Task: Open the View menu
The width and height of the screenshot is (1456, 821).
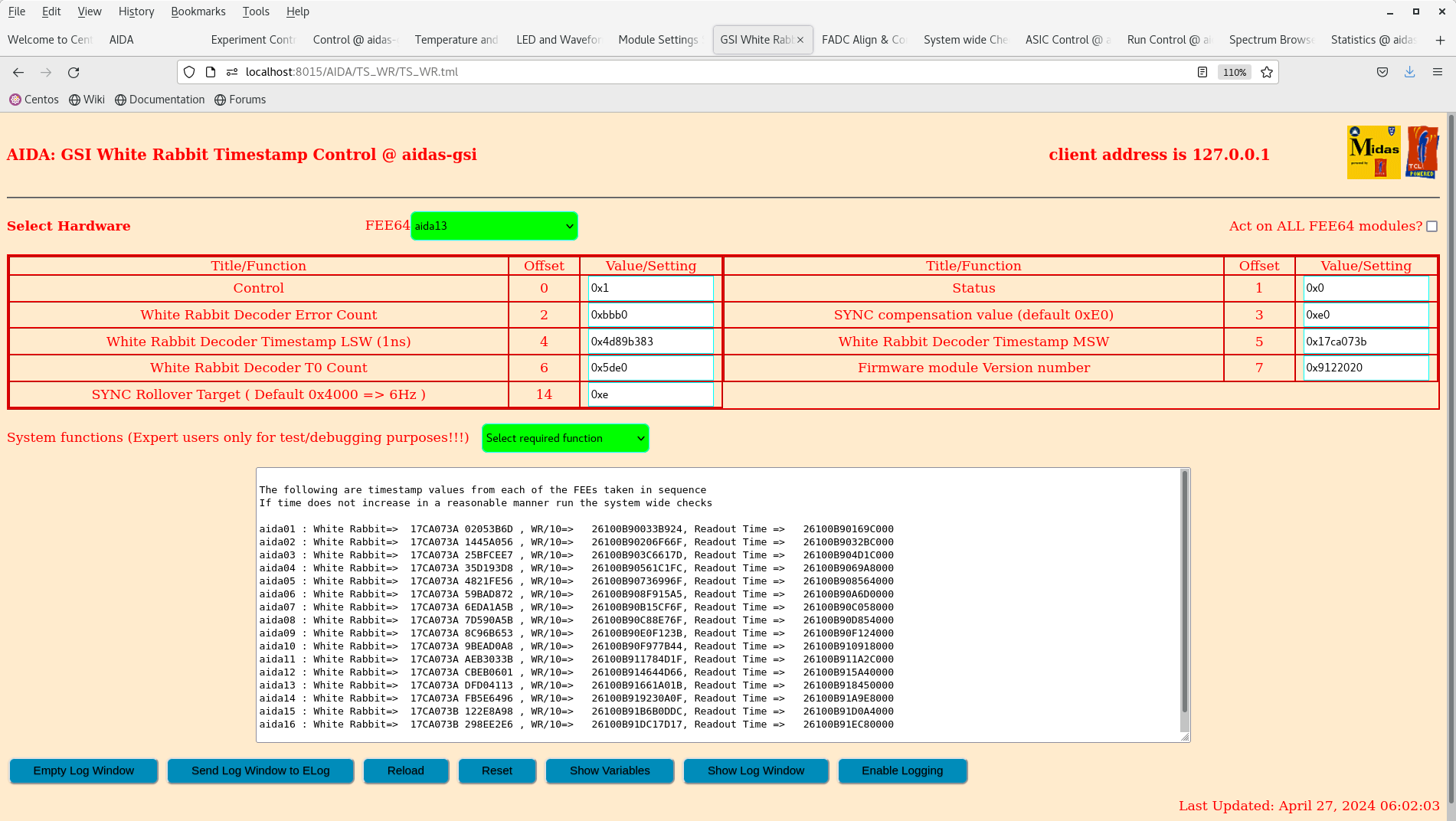Action: 90,11
